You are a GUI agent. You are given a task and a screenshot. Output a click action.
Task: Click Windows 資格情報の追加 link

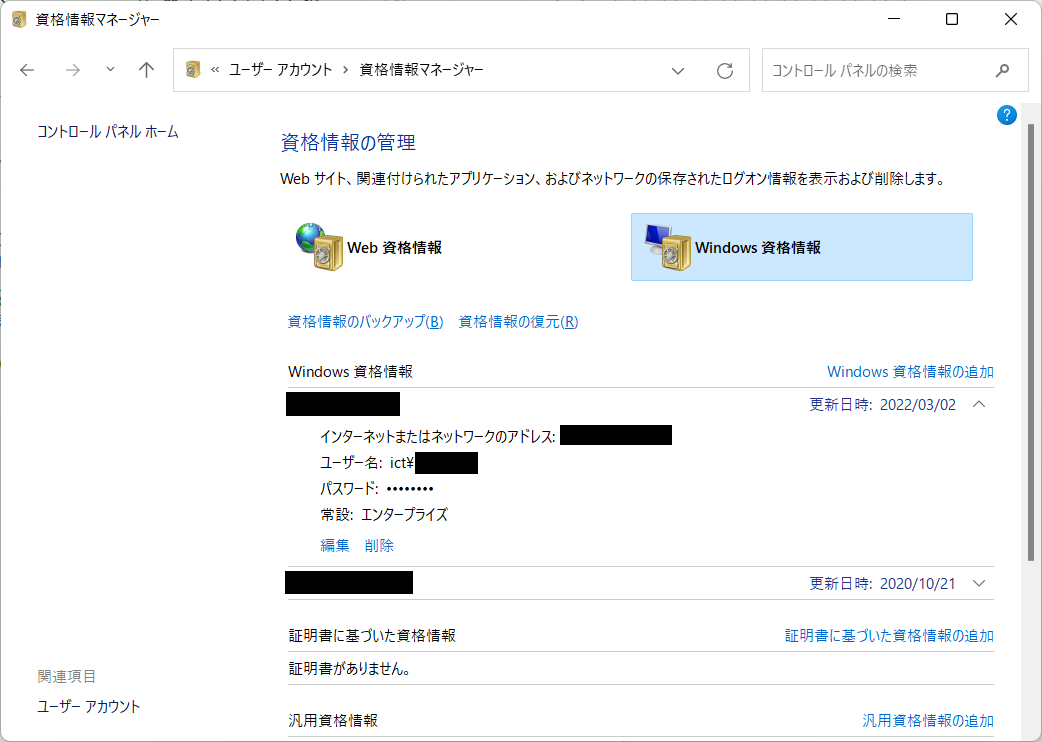coord(910,371)
